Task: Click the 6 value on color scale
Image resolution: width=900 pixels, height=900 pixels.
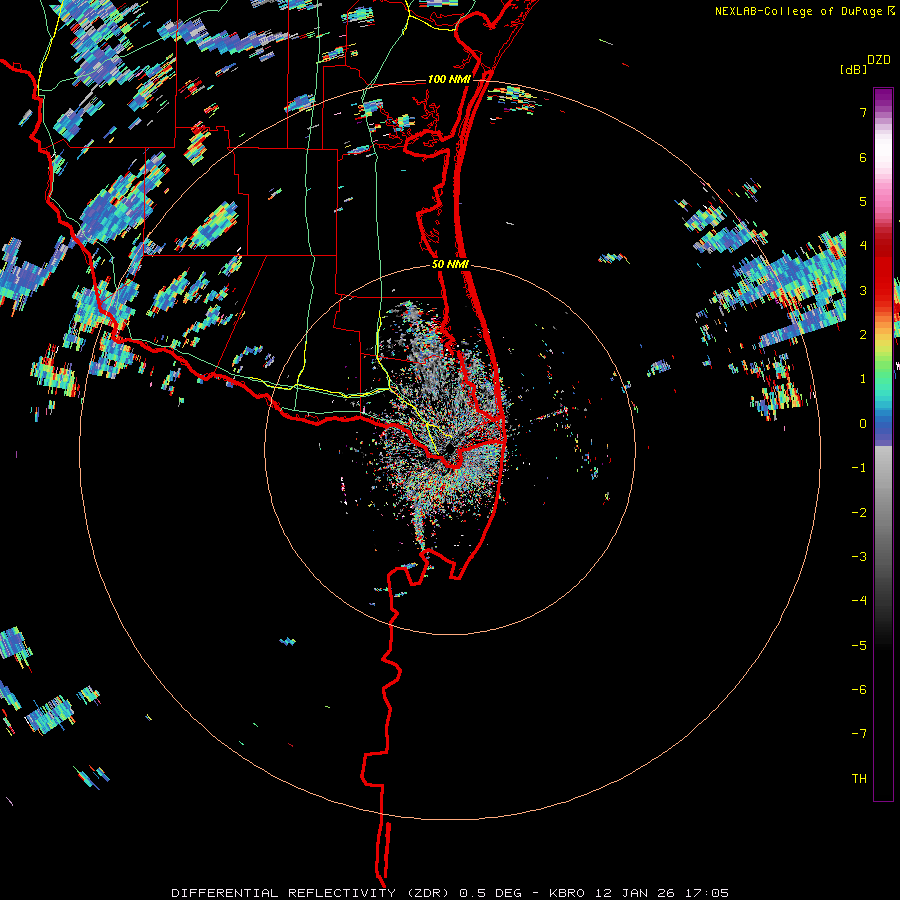Action: point(863,157)
